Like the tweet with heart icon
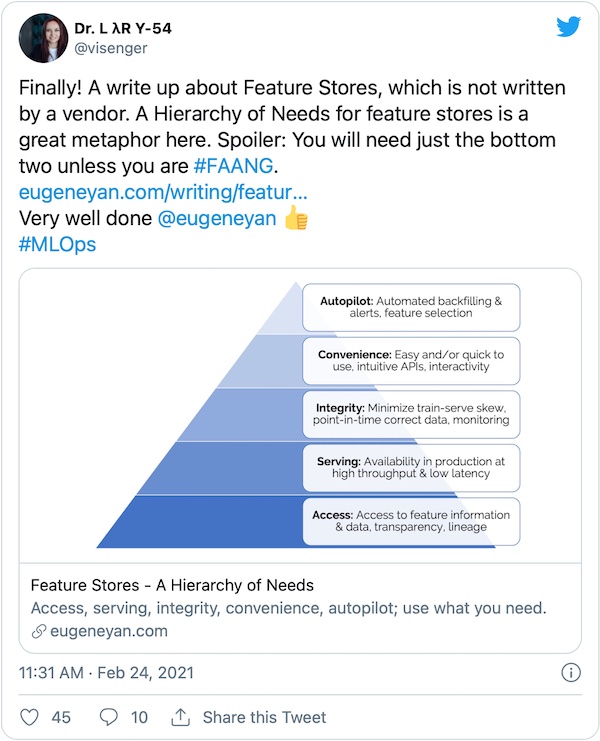Viewport: 600px width, 741px height. tap(30, 717)
